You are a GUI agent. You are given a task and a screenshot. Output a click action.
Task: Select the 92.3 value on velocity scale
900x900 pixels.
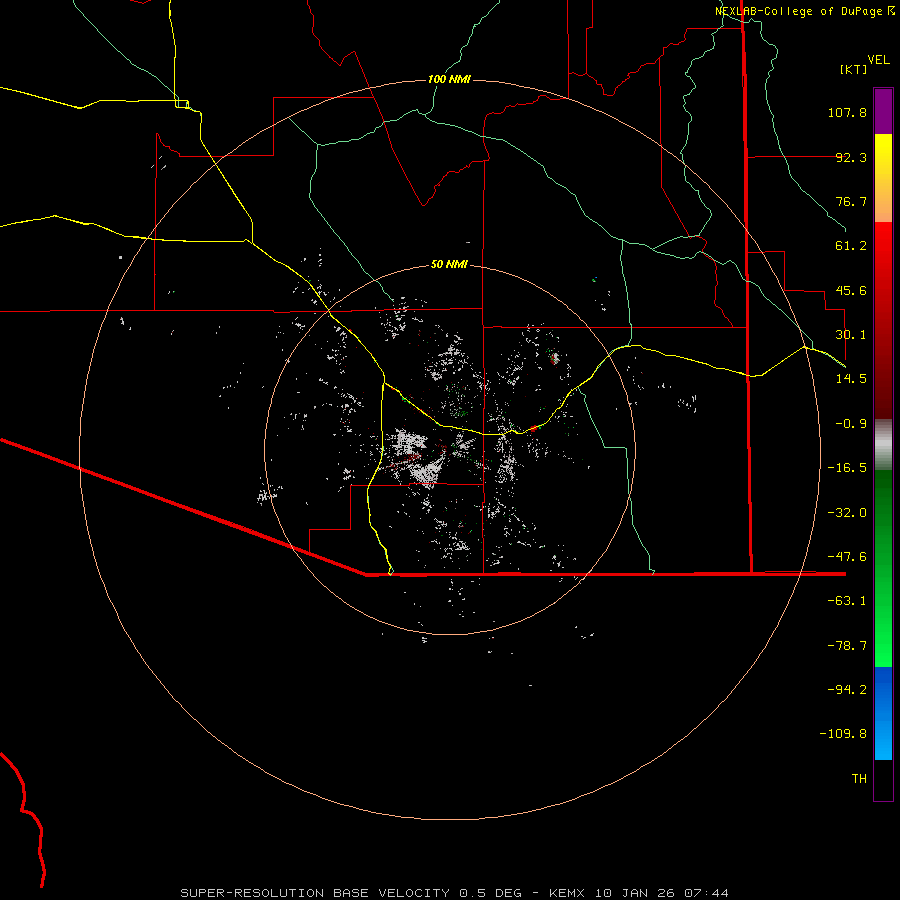coord(851,157)
